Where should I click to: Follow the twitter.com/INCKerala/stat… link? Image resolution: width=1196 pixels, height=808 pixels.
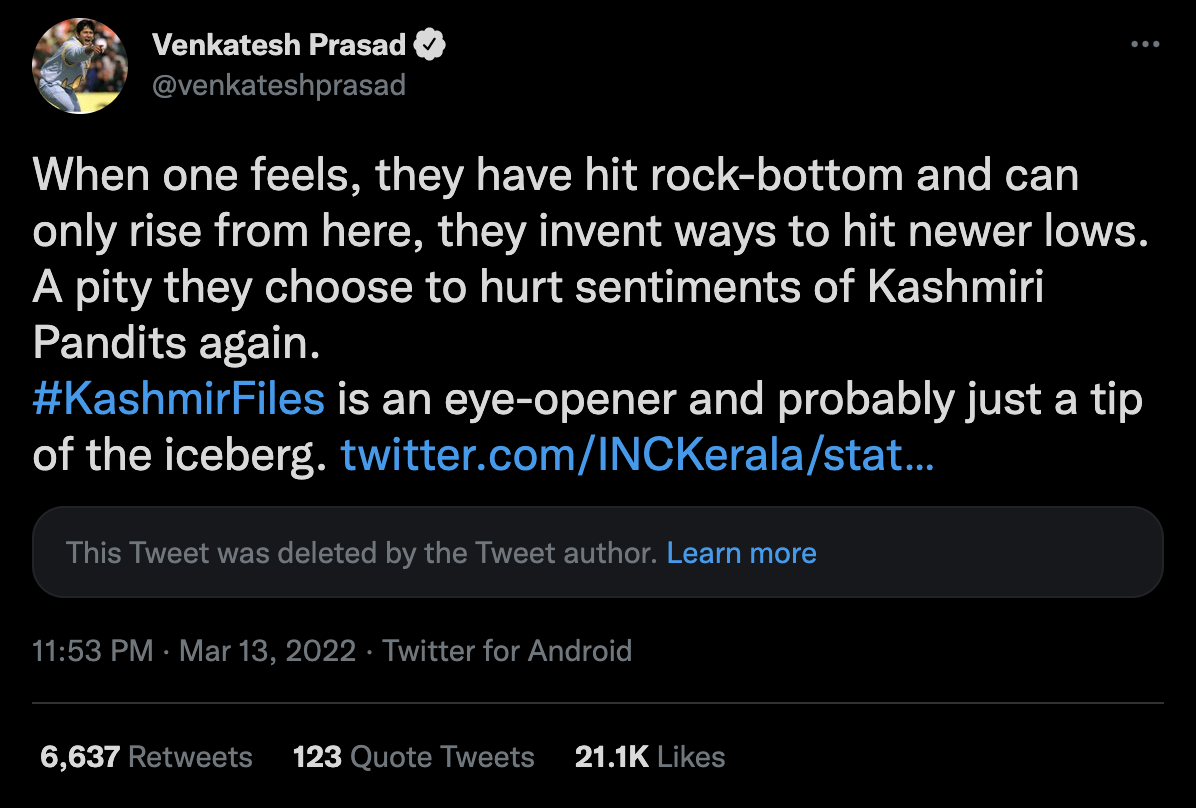click(x=638, y=456)
